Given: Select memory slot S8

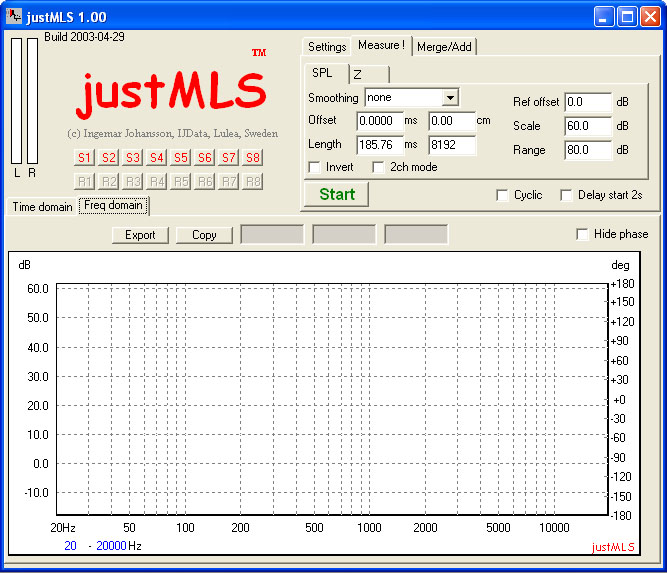Looking at the screenshot, I should coord(253,157).
